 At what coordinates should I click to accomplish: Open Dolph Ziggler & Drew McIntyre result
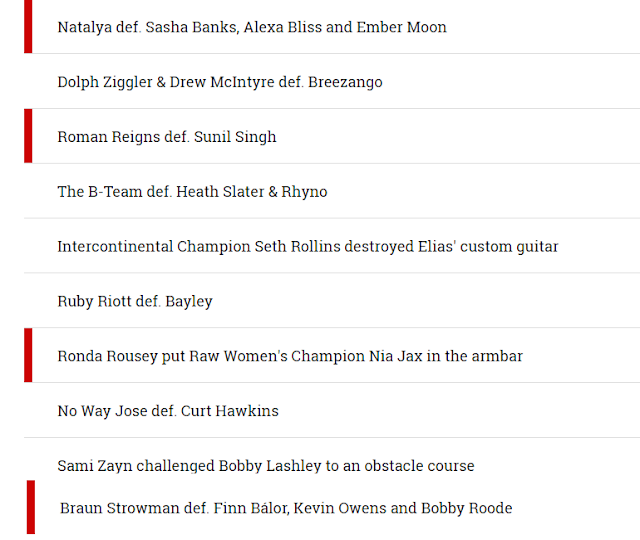pyautogui.click(x=220, y=82)
